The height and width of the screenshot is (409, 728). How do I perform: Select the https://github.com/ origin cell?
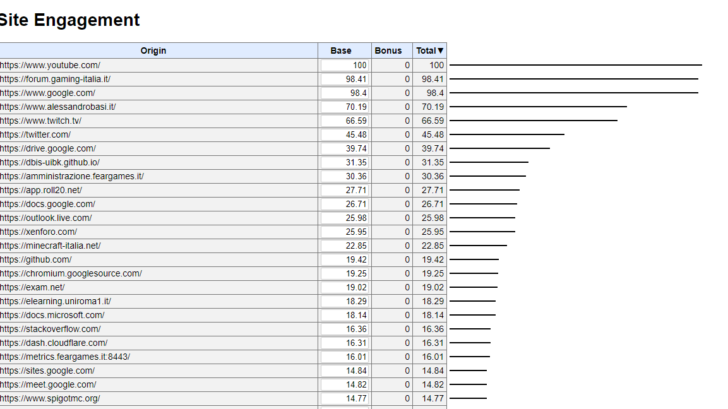(158, 260)
